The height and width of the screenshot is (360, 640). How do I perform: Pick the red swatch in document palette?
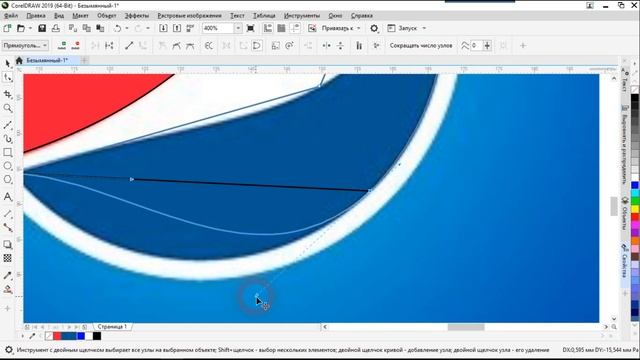[57, 336]
